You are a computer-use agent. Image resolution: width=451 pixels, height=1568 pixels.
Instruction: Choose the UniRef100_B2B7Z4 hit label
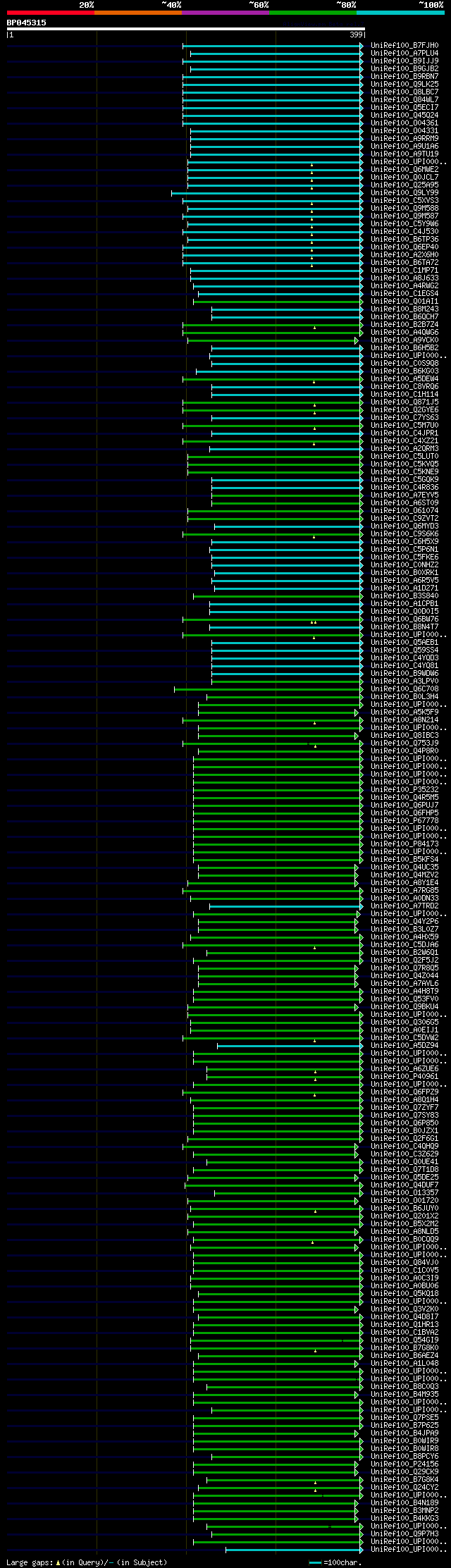coord(404,324)
